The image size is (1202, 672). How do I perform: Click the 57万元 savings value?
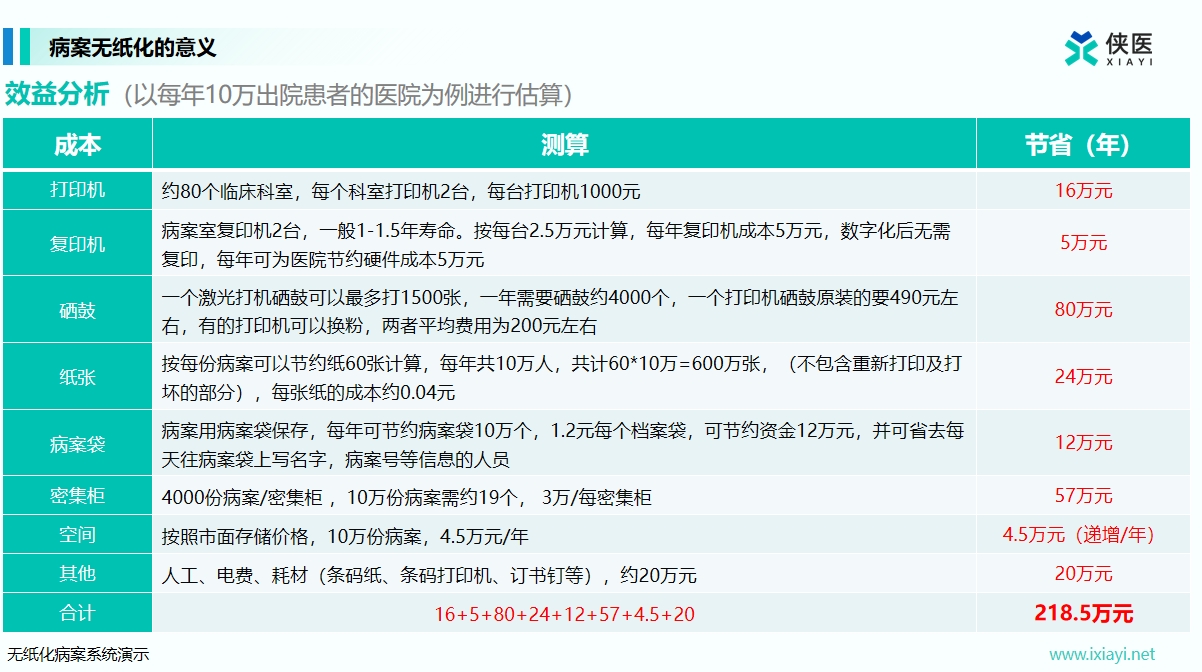click(1083, 496)
